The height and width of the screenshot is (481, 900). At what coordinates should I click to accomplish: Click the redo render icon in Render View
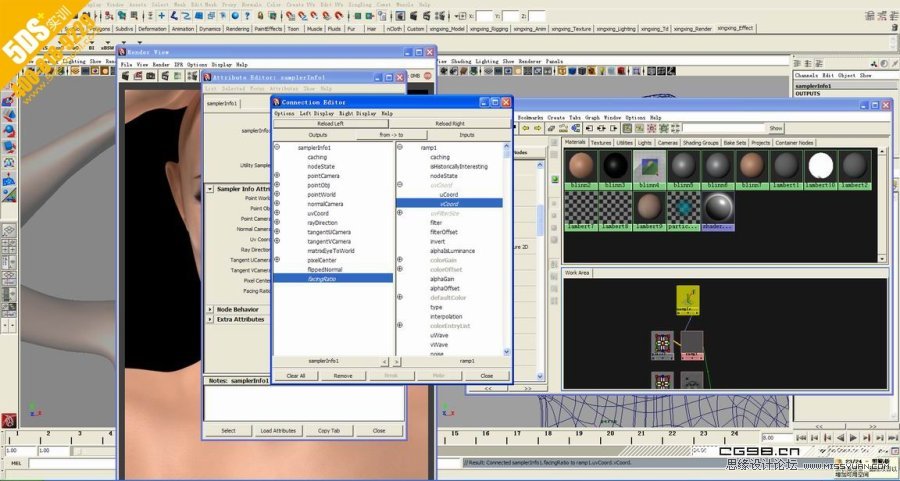[127, 75]
